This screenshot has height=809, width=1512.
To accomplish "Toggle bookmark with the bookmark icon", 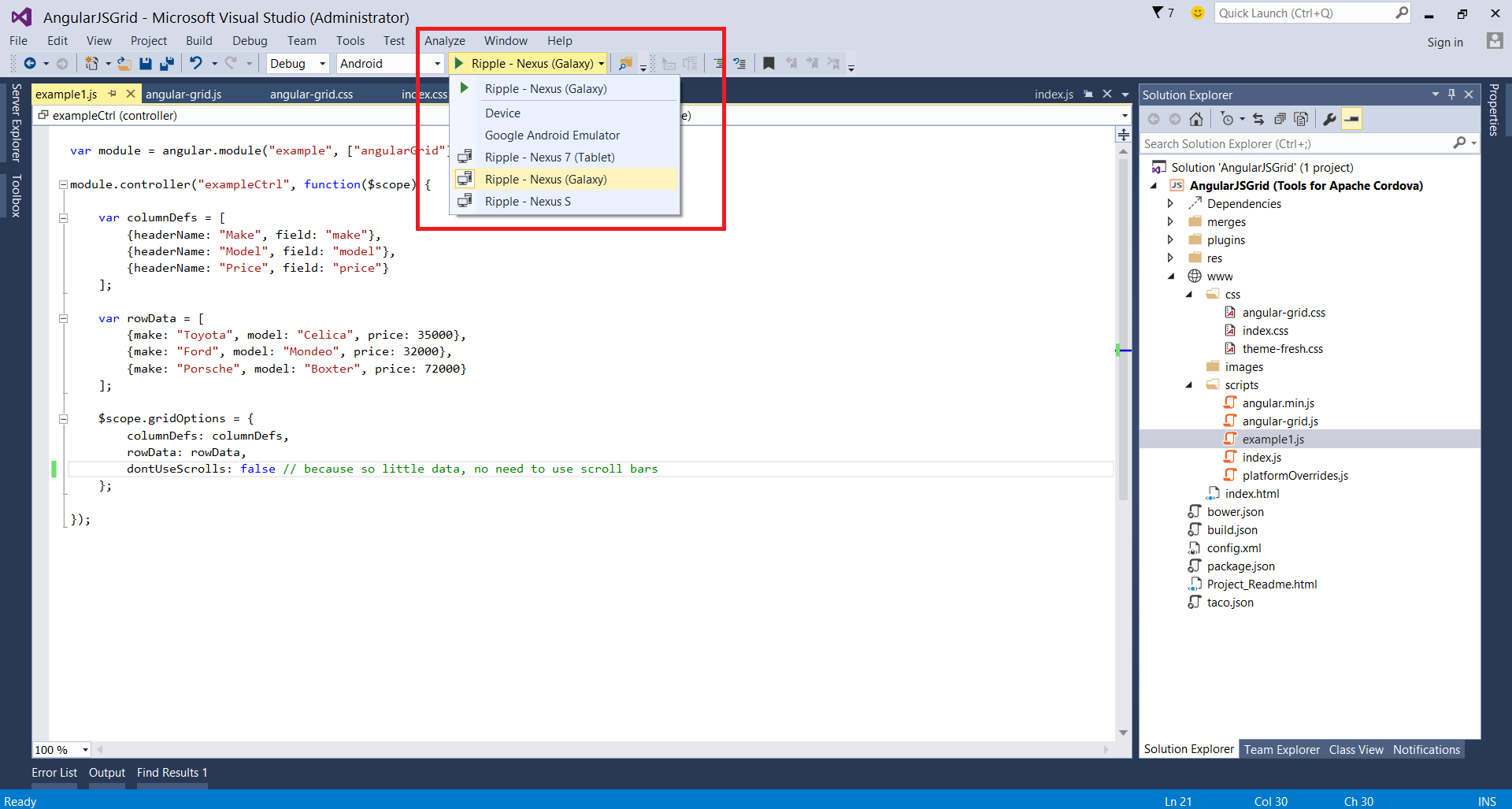I will click(x=769, y=63).
